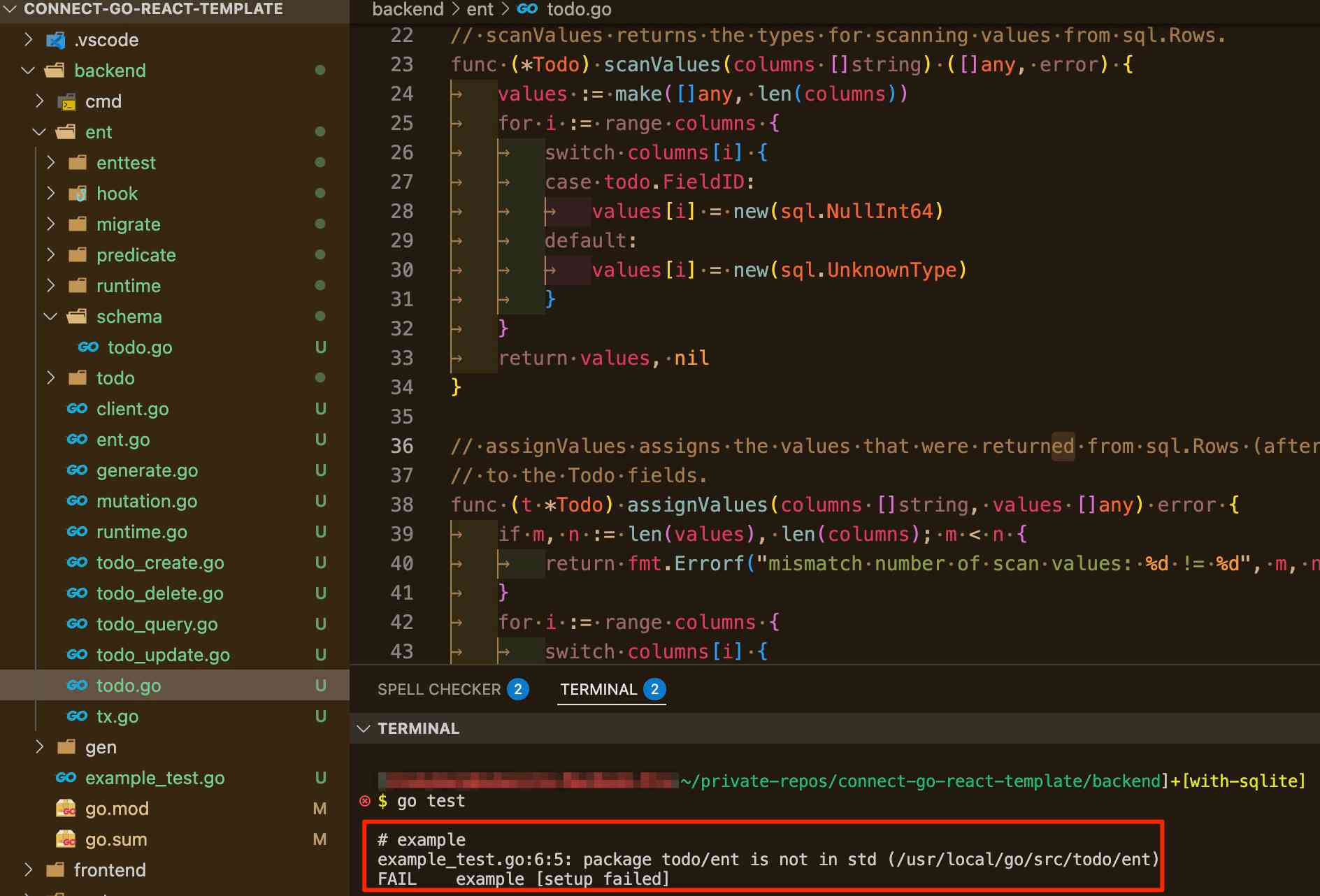This screenshot has width=1320, height=896.
Task: Click the hook folder icon
Action: 78,194
